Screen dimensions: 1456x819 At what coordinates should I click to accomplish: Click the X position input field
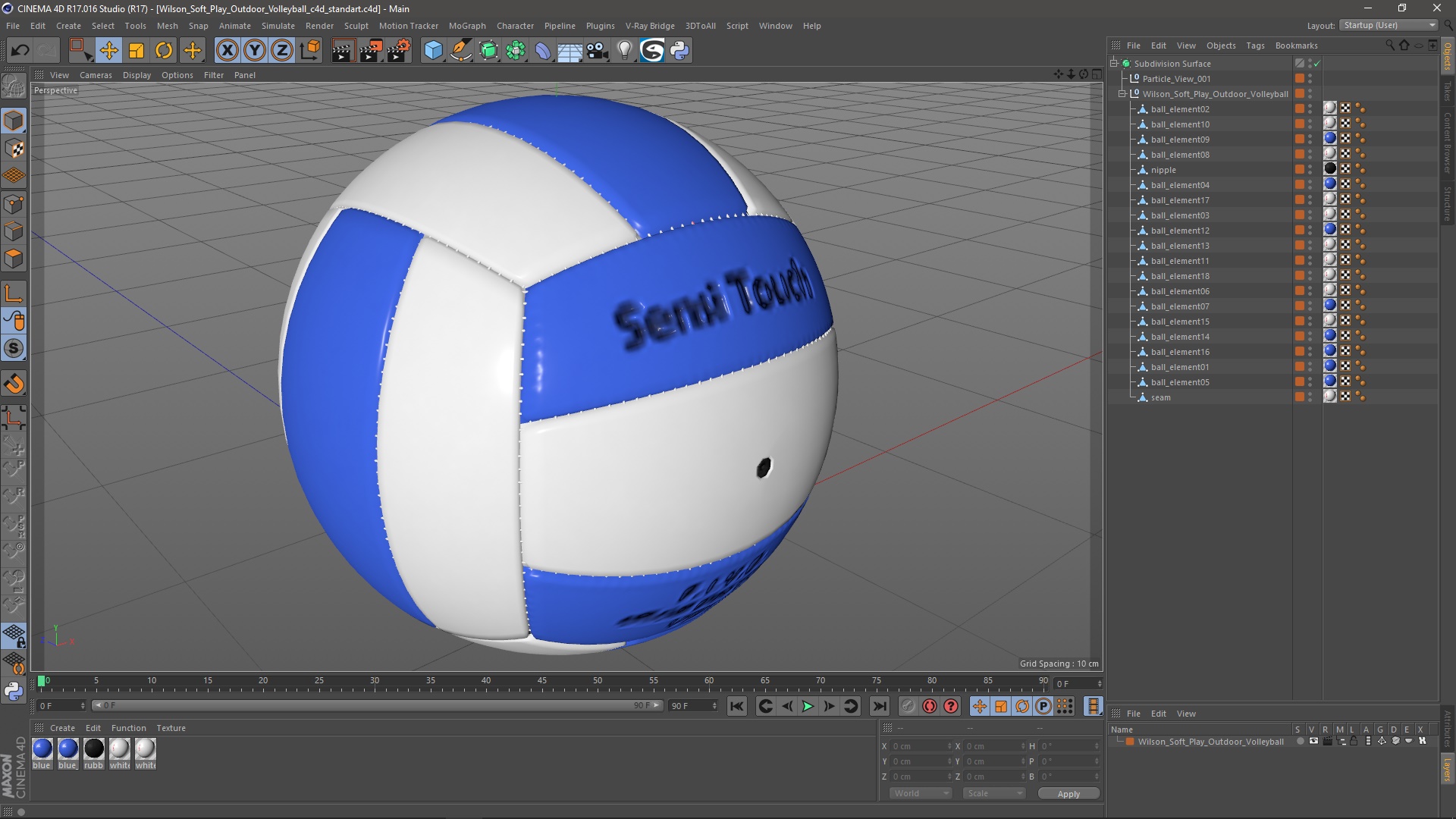point(921,747)
